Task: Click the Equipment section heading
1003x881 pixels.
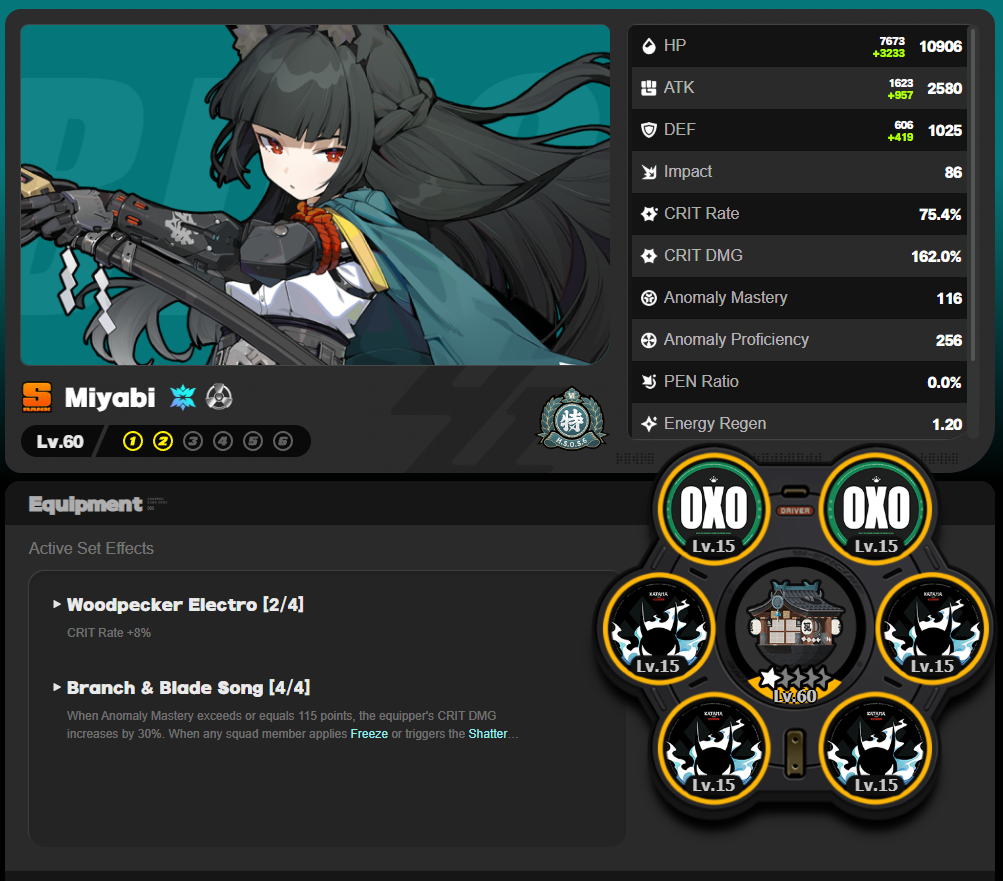Action: coord(86,504)
